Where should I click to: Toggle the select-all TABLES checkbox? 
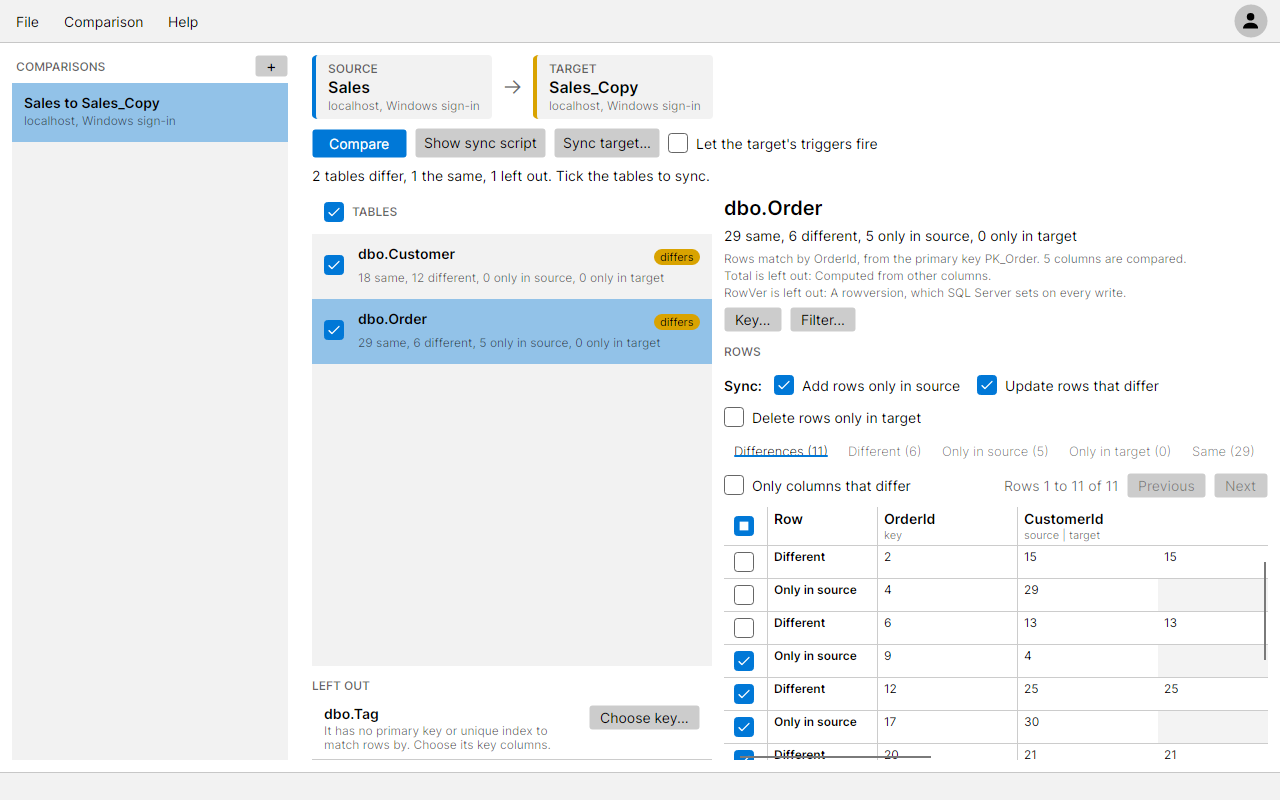(x=334, y=212)
